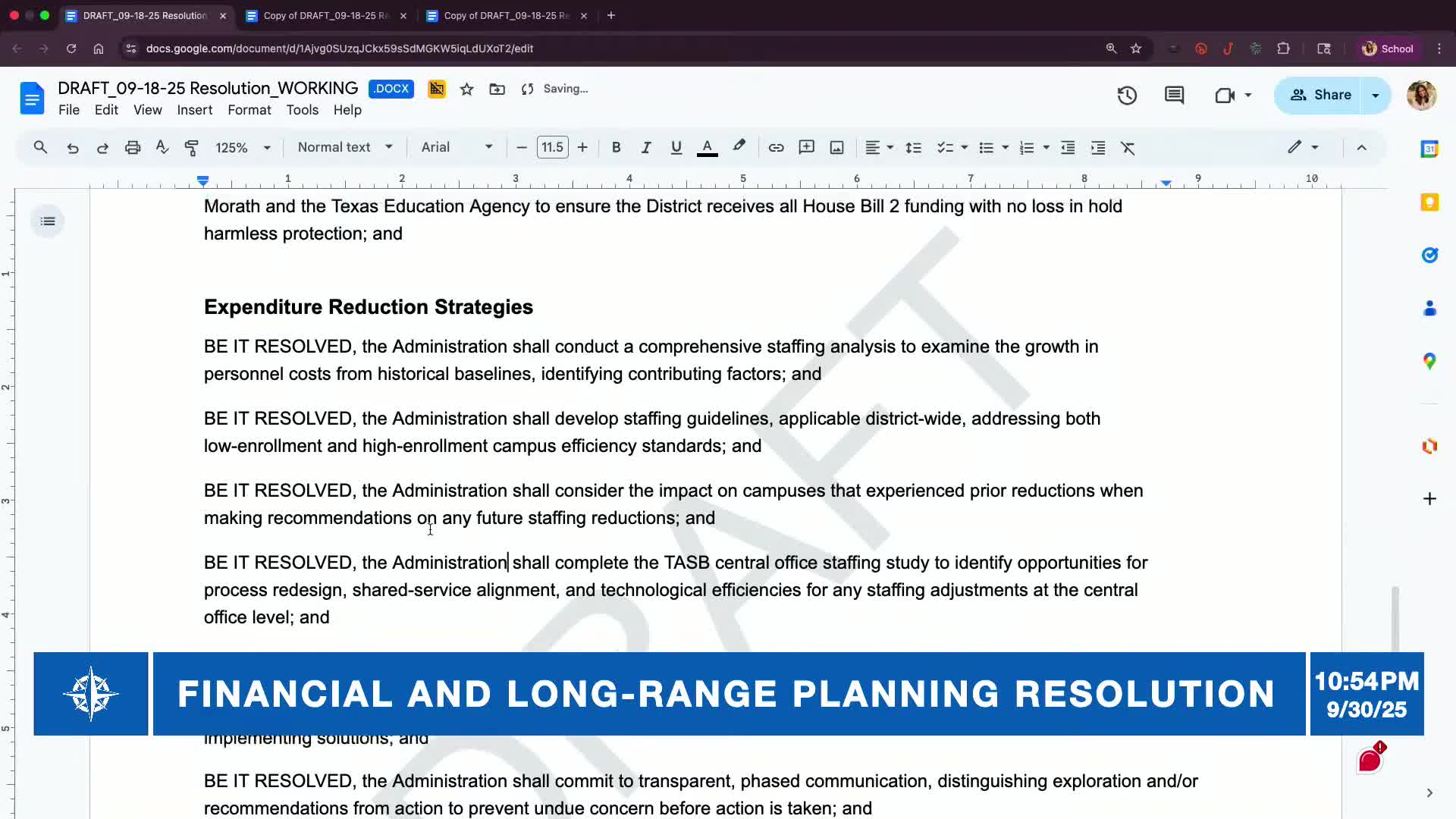The height and width of the screenshot is (819, 1456).
Task: Expand the 125% zoom dropdown
Action: coord(243,147)
